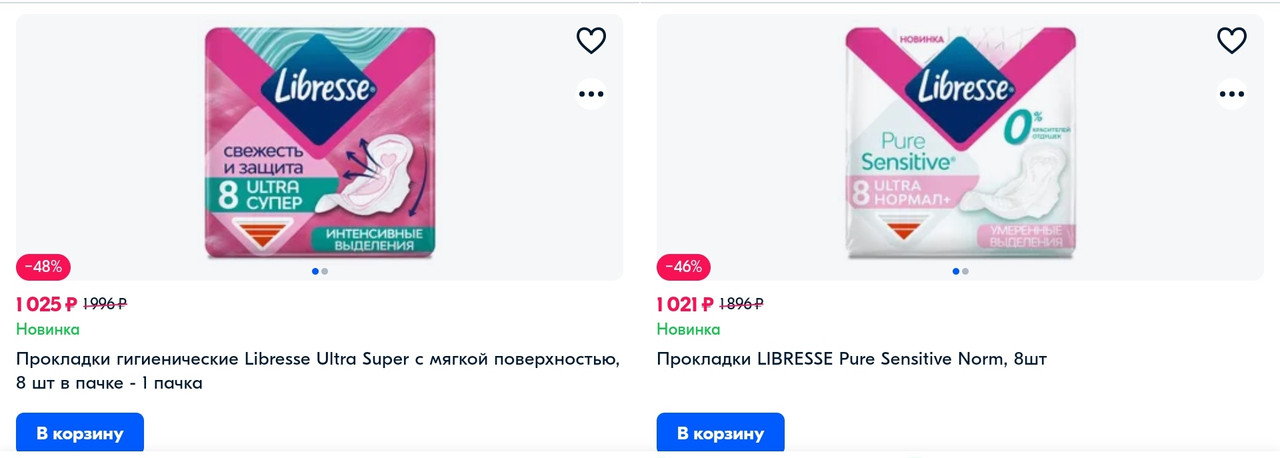The width and height of the screenshot is (1280, 458).
Task: Open the pink Libresse Ultra Super product image
Action: tap(320, 144)
